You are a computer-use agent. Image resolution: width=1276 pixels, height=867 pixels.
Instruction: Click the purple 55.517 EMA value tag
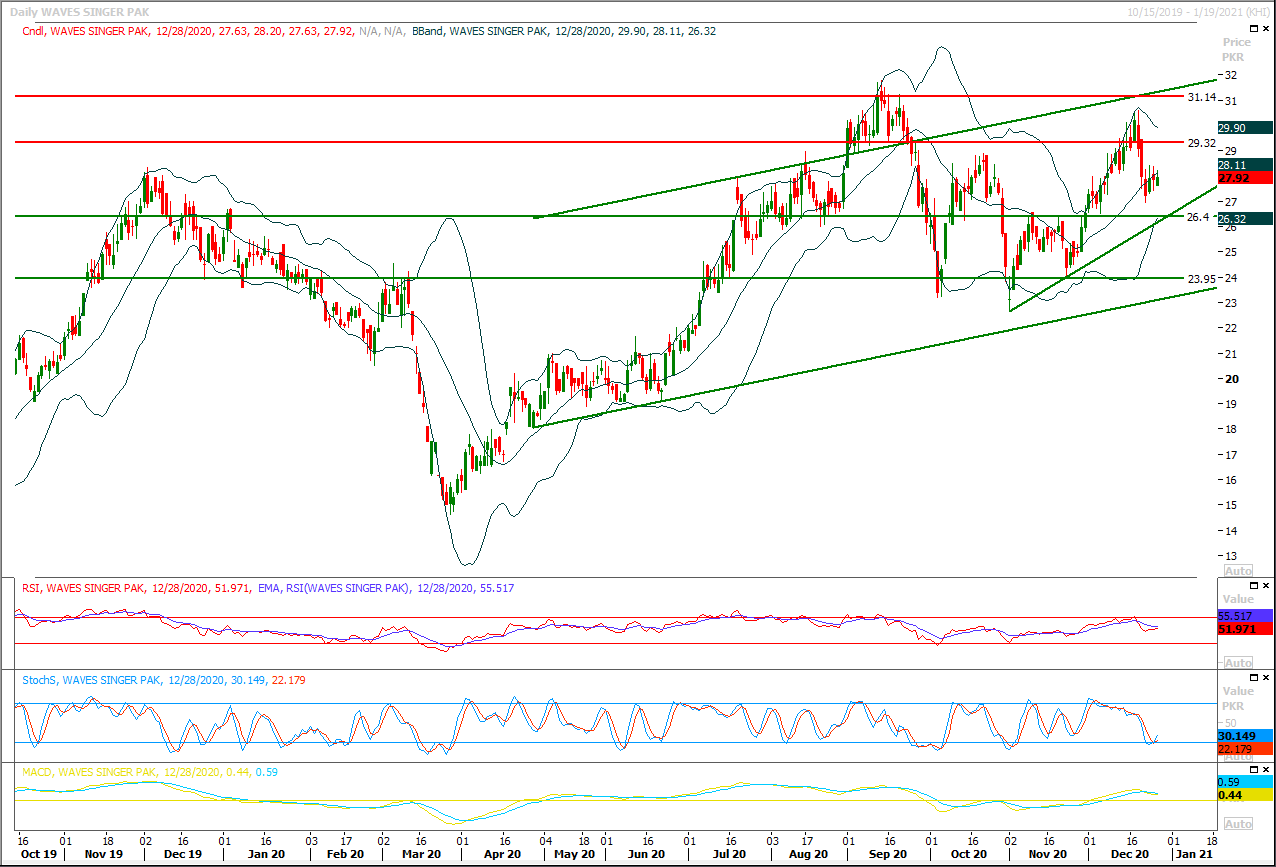pyautogui.click(x=1245, y=615)
